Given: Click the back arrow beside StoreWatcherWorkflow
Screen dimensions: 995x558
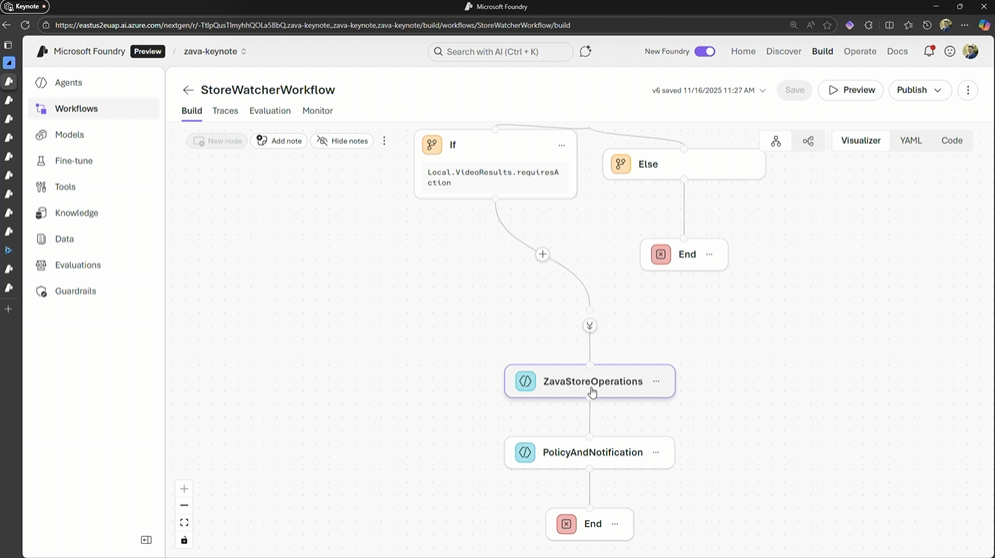Looking at the screenshot, I should coord(188,90).
